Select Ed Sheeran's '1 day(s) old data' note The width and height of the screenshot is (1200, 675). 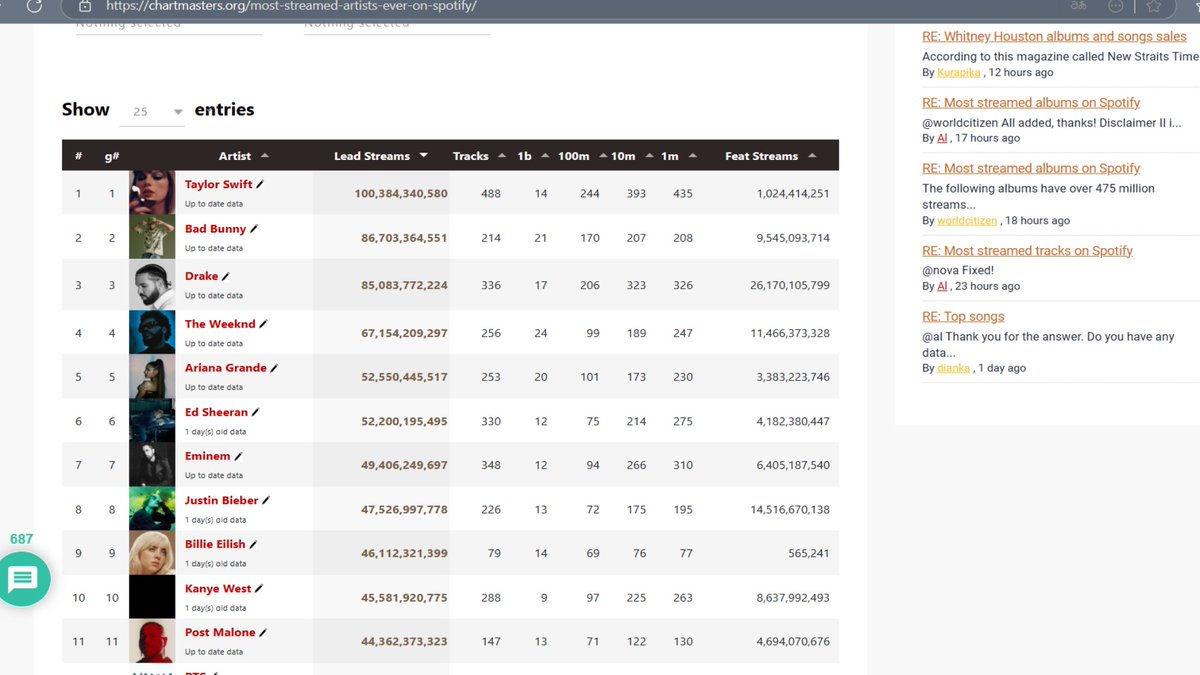[x=215, y=432]
